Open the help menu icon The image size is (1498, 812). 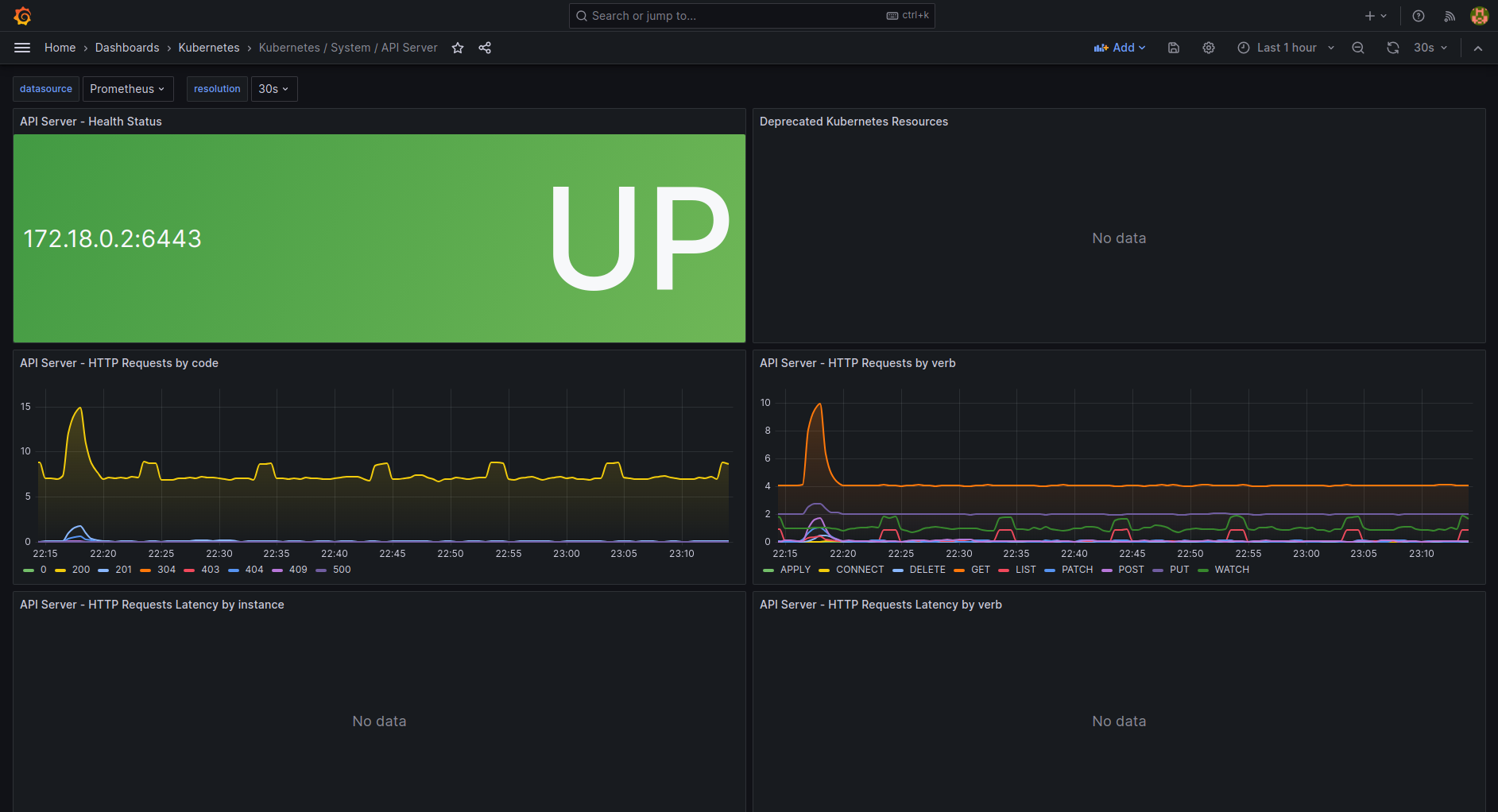[x=1417, y=15]
